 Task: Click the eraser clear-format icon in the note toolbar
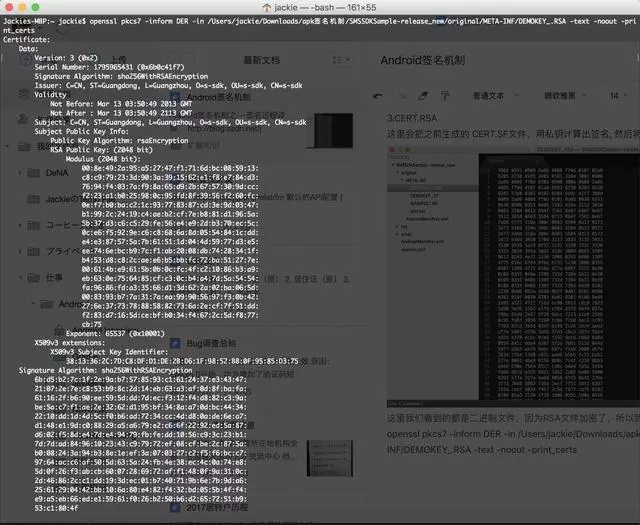pyautogui.click(x=423, y=96)
